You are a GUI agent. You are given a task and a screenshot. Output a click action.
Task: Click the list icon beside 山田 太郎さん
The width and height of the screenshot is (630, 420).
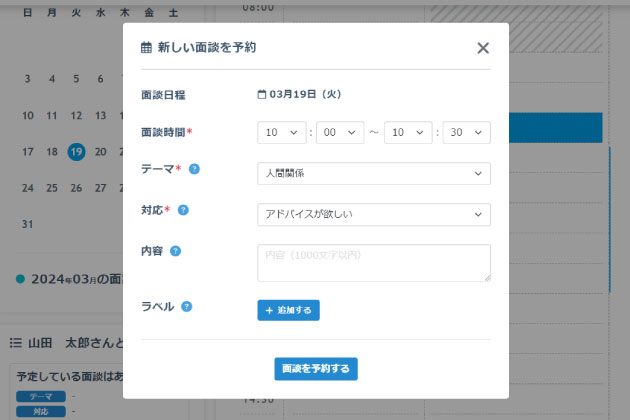[x=16, y=343]
